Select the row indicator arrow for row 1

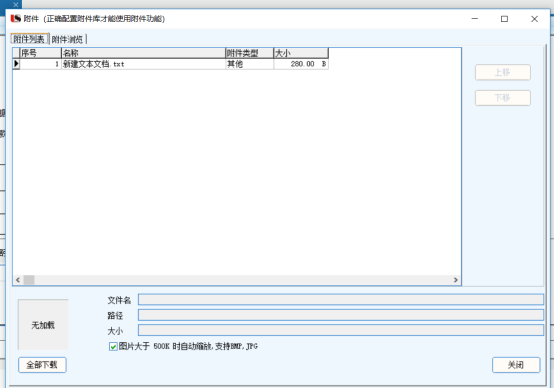(16, 64)
